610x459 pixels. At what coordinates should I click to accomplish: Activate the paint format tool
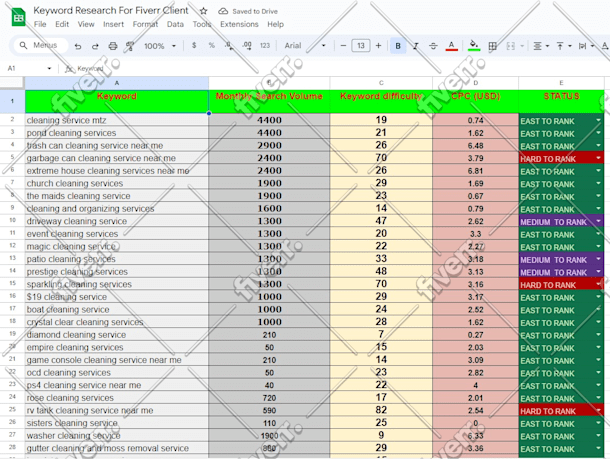tap(130, 46)
